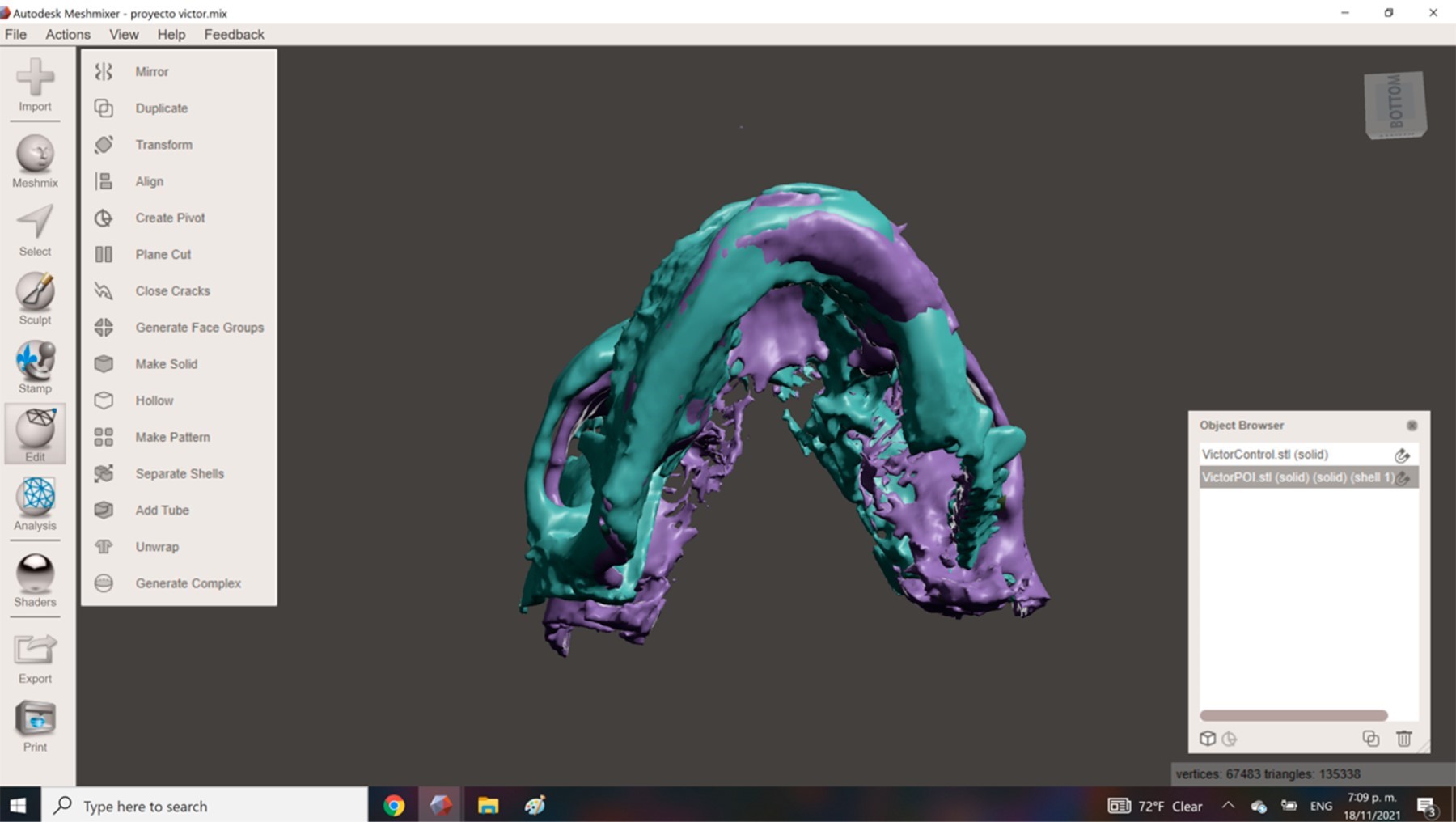This screenshot has height=822, width=1456.
Task: Open the Export dialog
Action: 35,658
